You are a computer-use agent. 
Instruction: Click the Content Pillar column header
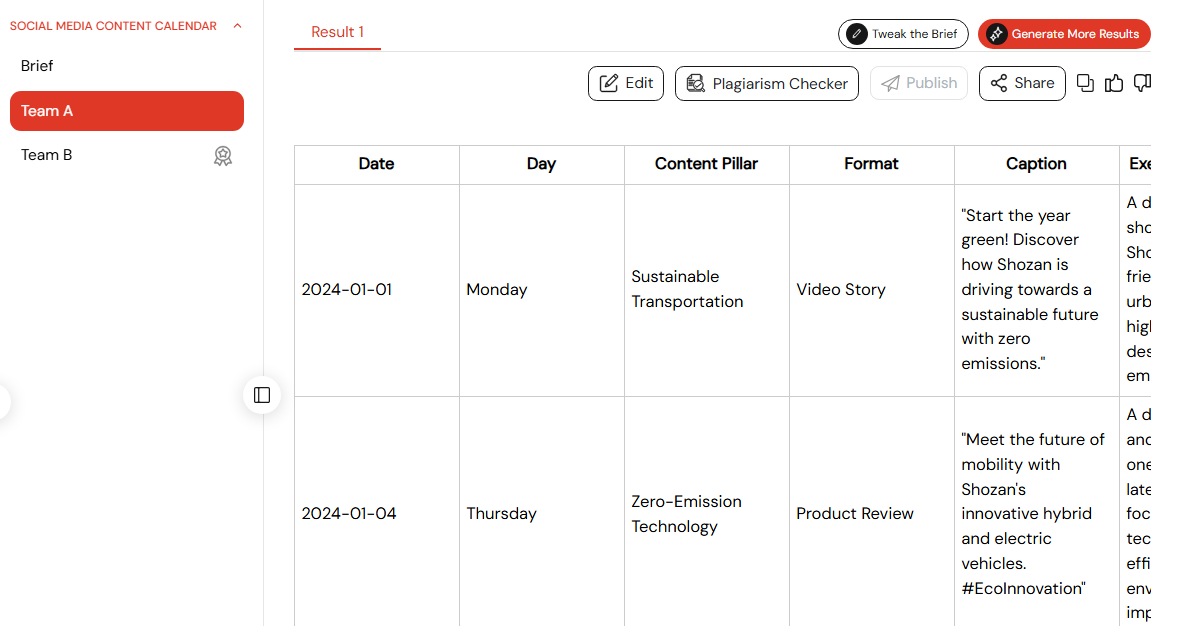[x=707, y=164]
